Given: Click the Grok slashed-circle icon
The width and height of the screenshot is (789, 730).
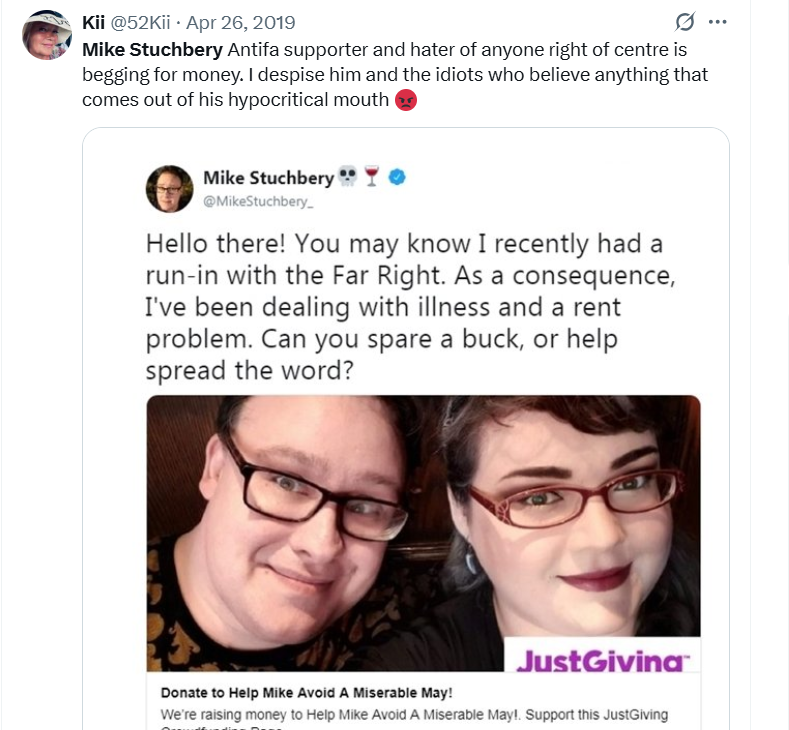Looking at the screenshot, I should click(x=685, y=22).
